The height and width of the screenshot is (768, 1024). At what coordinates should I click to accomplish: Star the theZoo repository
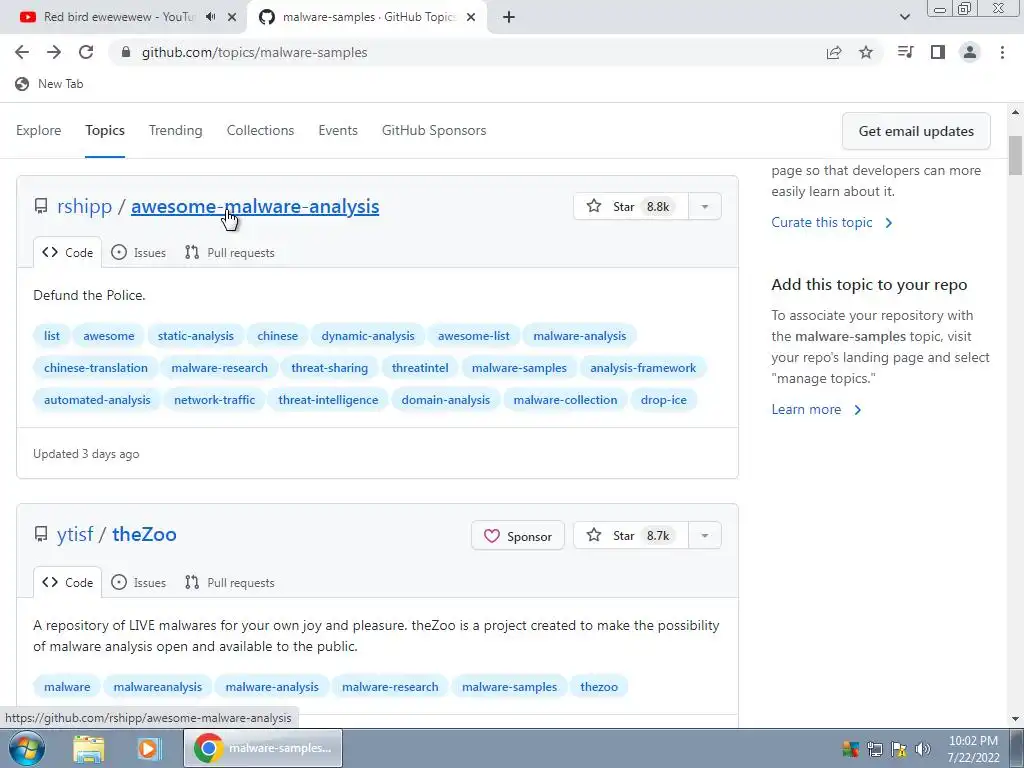pos(630,536)
